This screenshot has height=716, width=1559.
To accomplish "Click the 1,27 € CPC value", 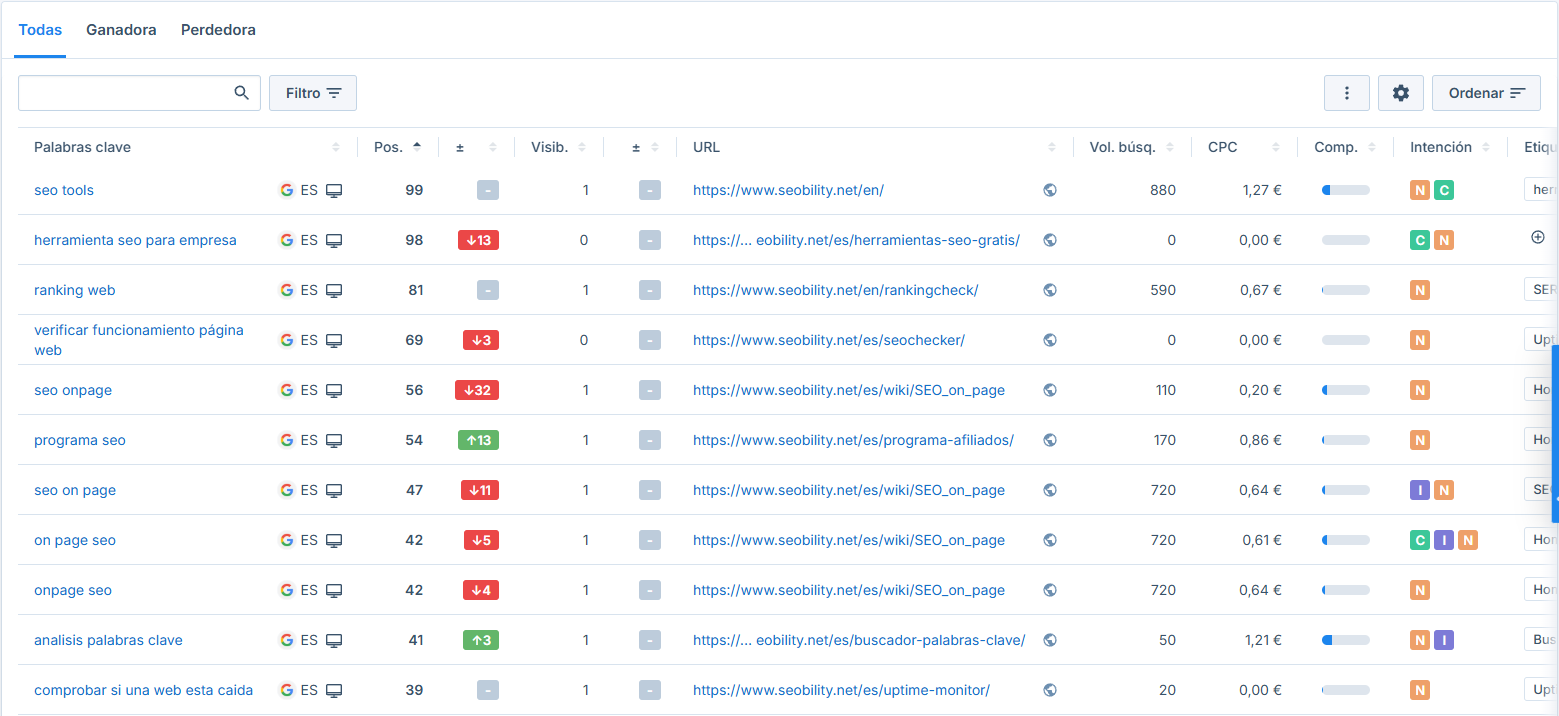I will pyautogui.click(x=1262, y=190).
